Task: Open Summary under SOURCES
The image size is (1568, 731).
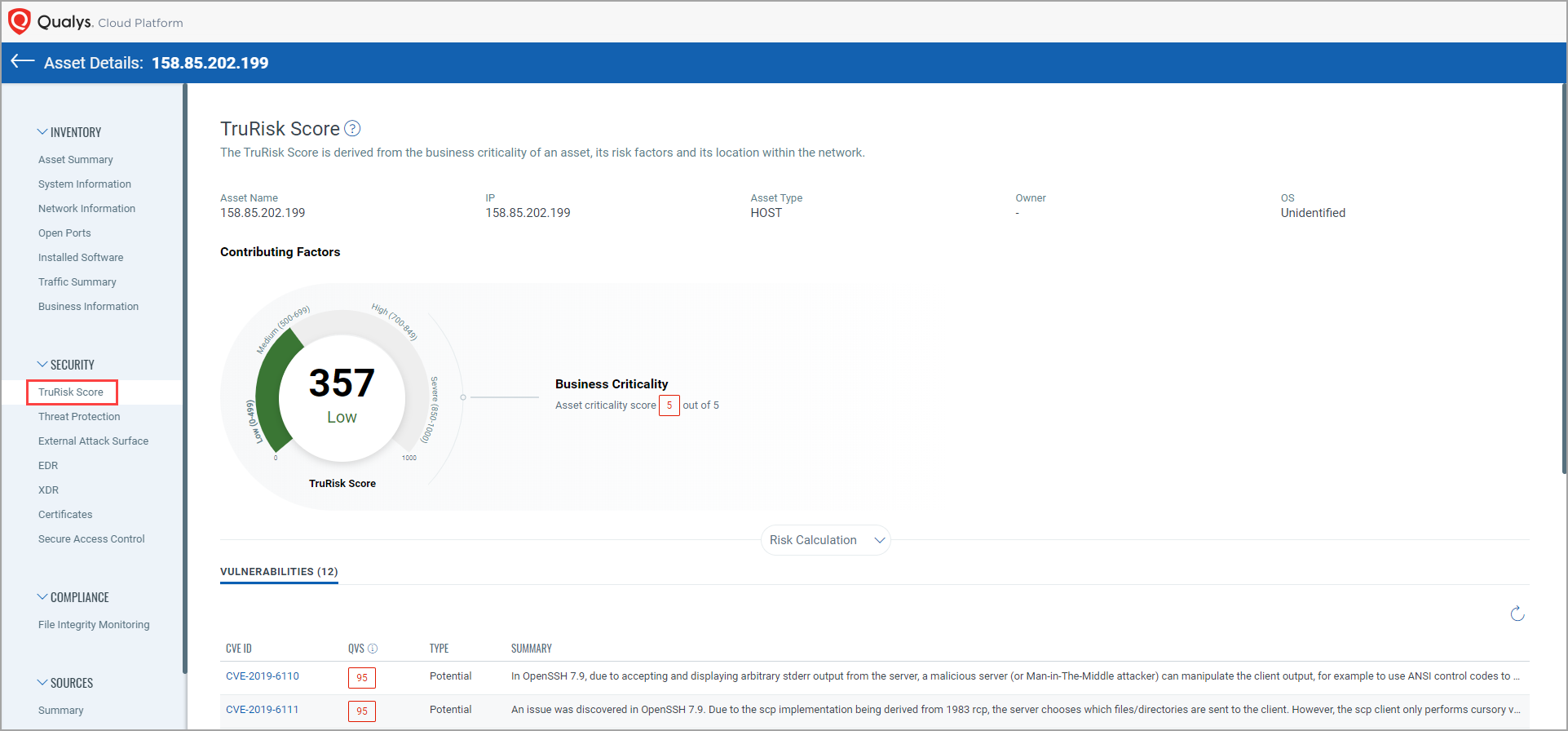Action: (x=60, y=711)
